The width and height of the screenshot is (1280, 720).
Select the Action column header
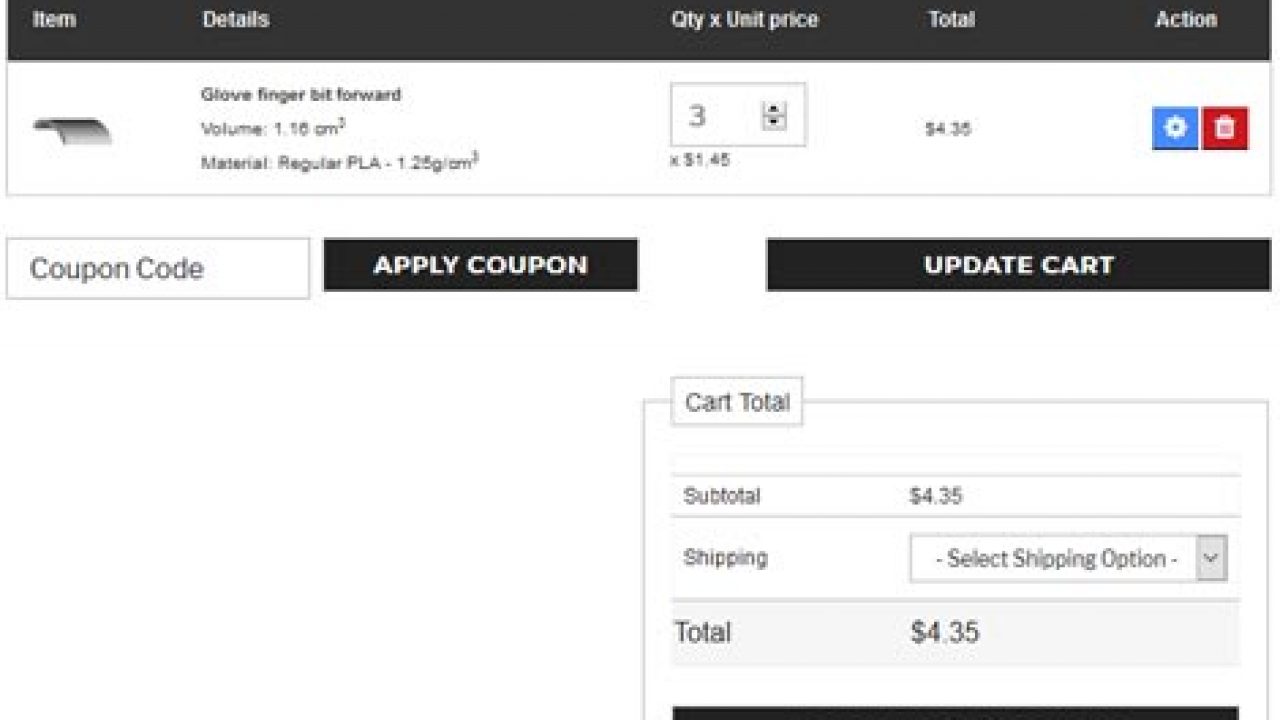(x=1186, y=19)
